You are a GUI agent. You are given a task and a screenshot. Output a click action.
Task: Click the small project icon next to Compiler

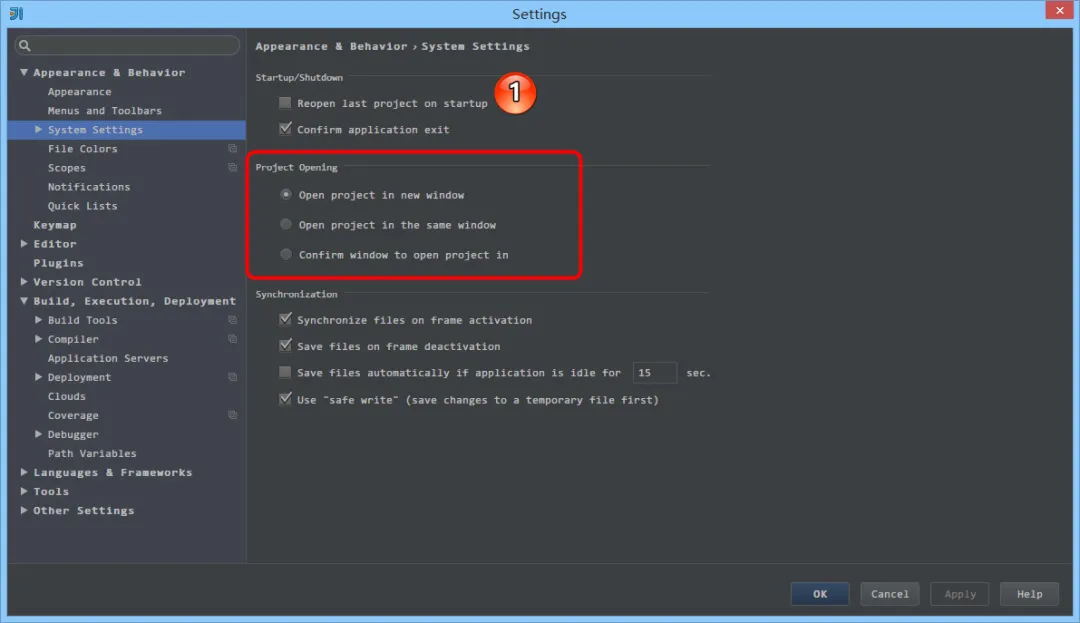232,339
